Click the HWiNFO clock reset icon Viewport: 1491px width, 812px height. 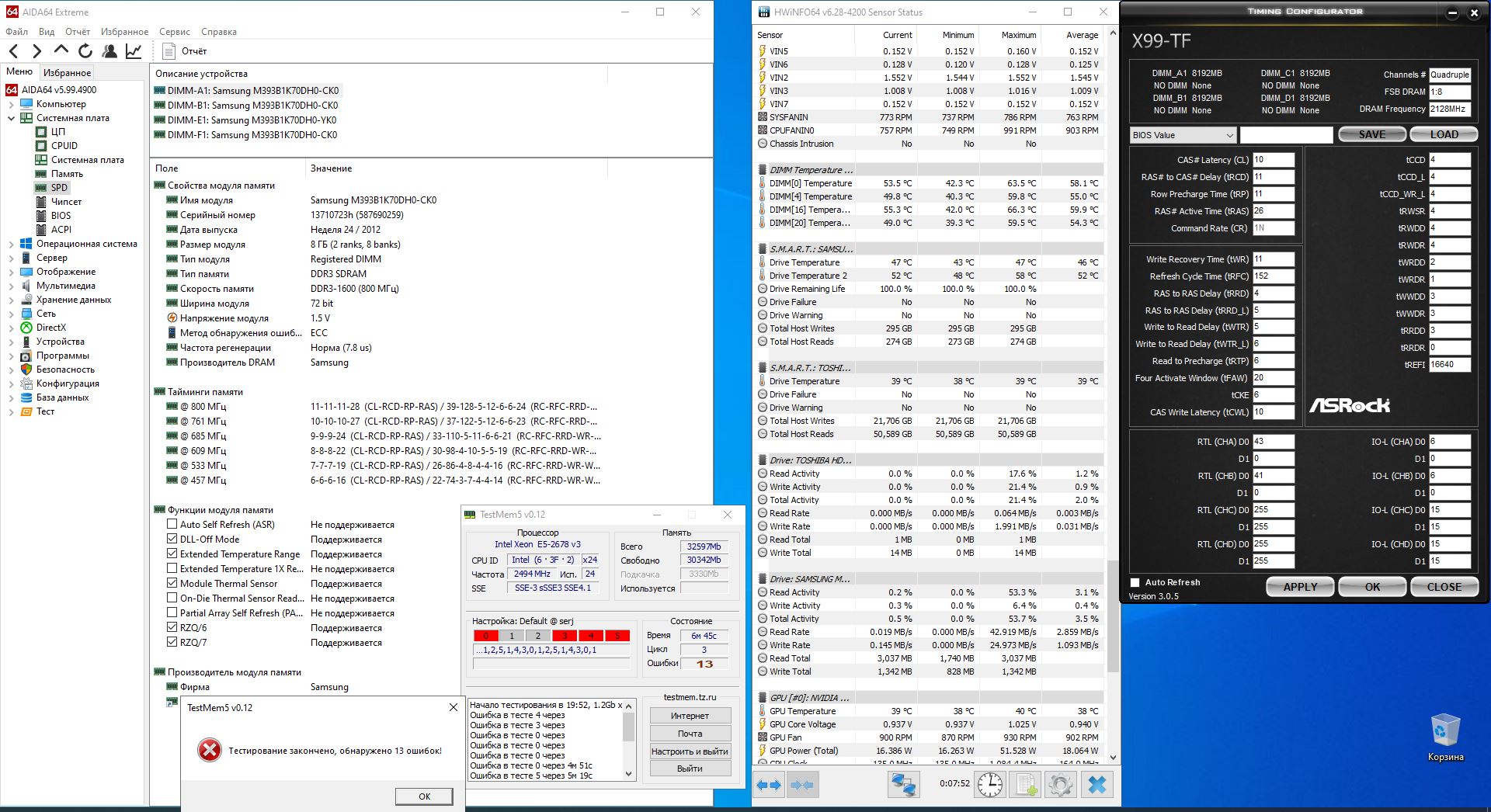tap(990, 785)
